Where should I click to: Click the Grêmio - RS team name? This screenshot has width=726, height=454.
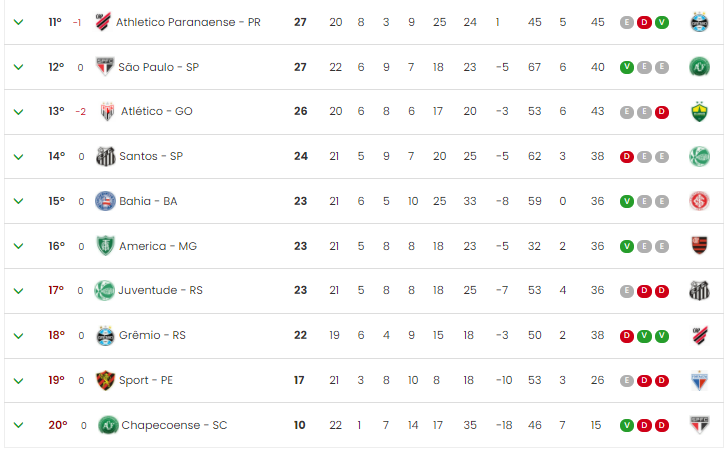point(152,335)
